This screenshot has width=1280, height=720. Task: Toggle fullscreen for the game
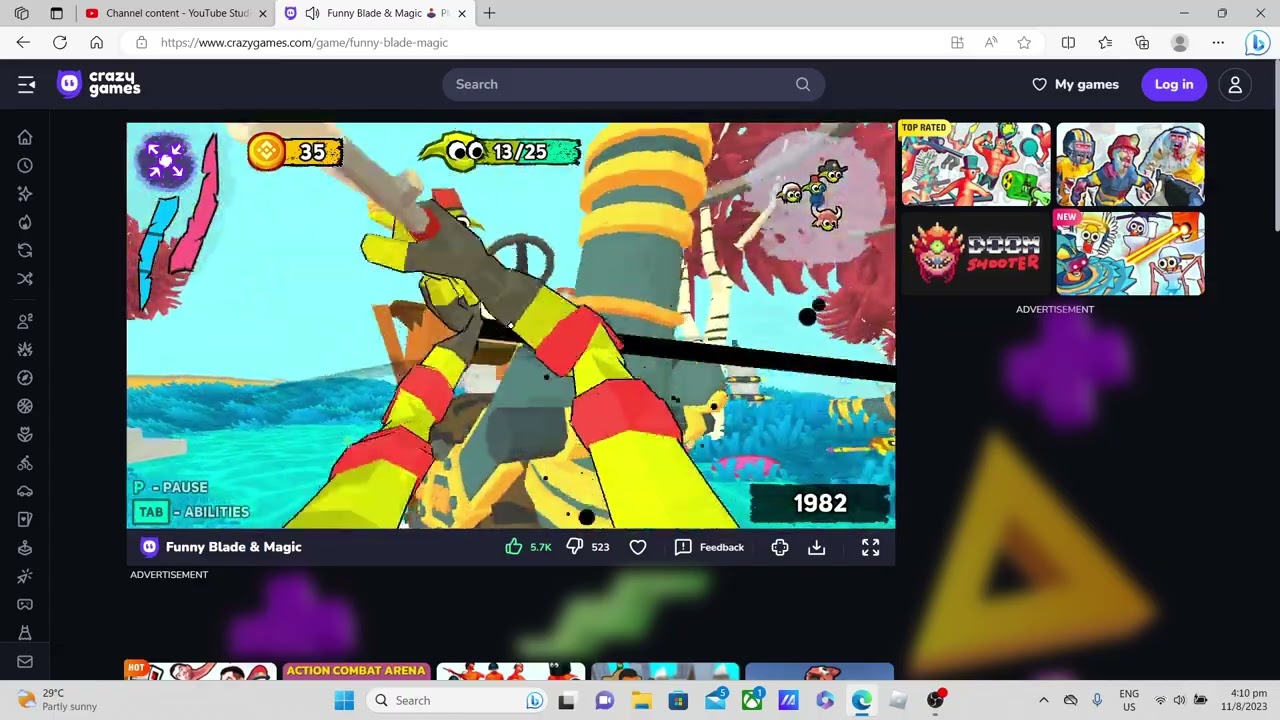pos(871,547)
